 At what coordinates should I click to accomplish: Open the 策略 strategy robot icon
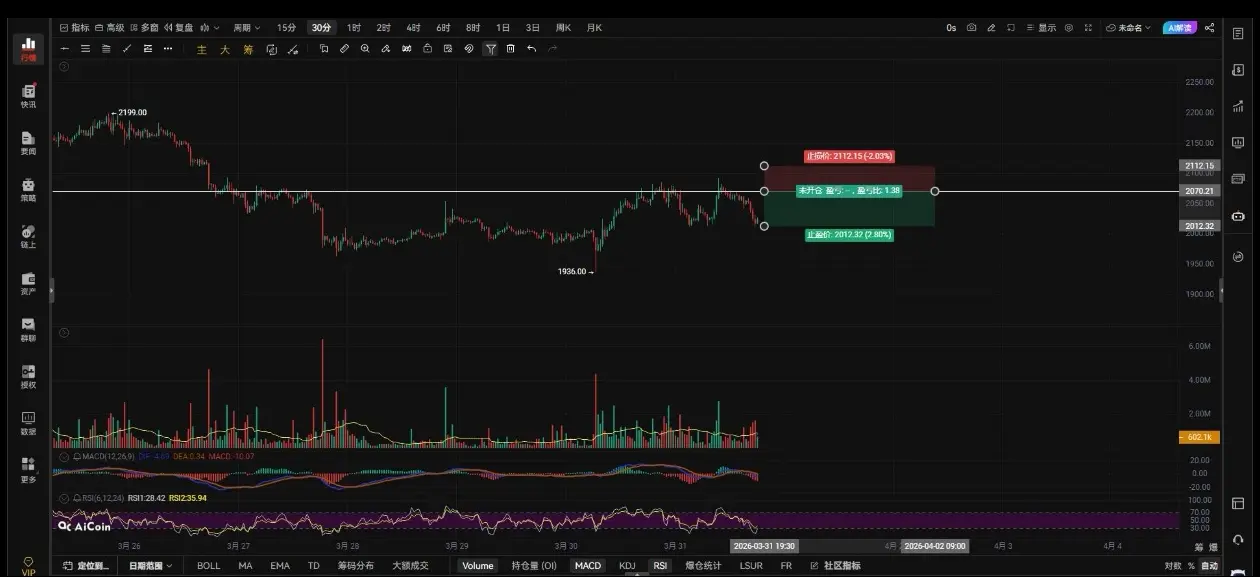pos(28,189)
